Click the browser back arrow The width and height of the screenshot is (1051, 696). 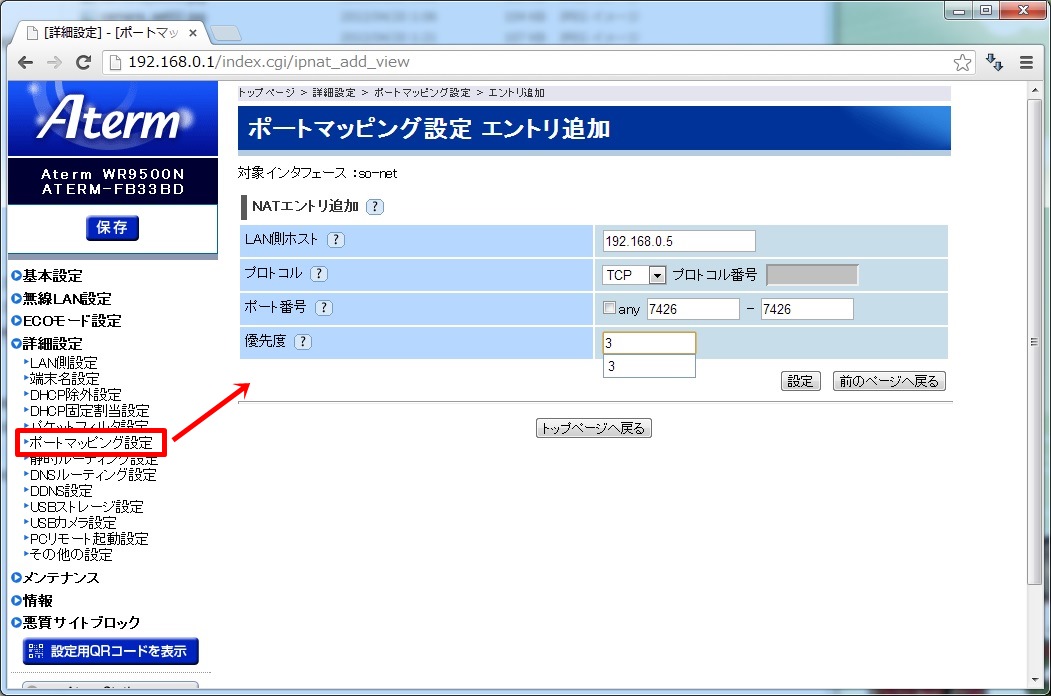[x=25, y=62]
